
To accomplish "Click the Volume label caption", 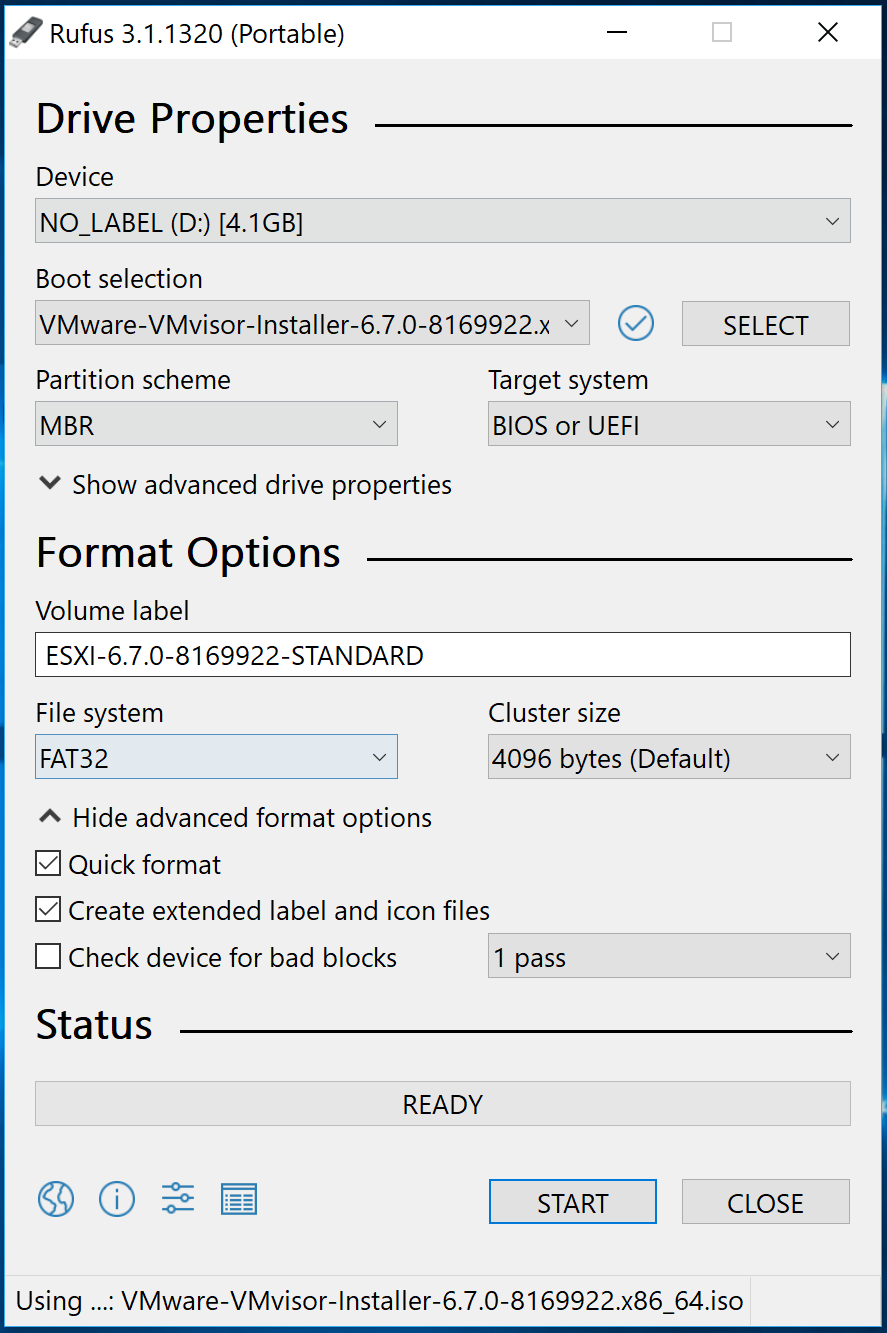I will [x=112, y=611].
